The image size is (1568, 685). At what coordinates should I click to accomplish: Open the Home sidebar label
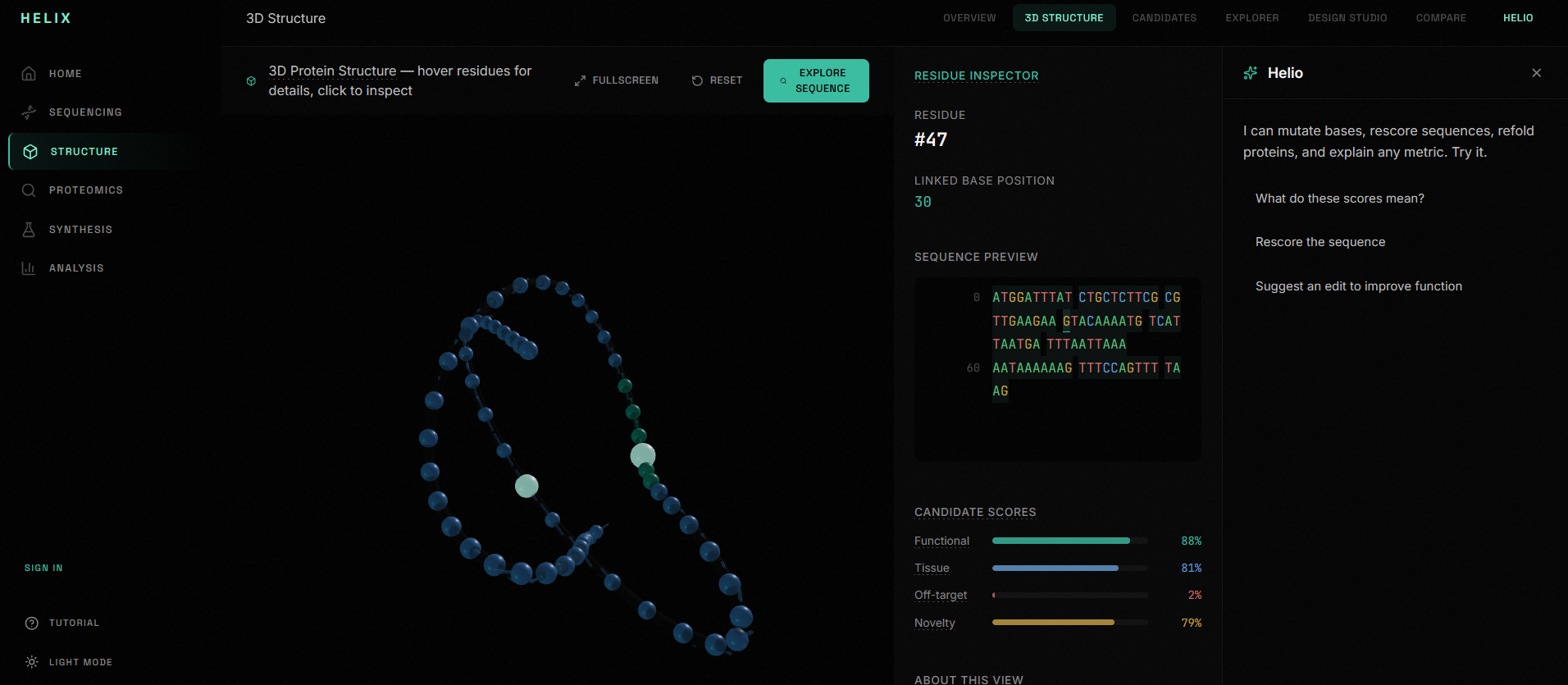(x=66, y=74)
